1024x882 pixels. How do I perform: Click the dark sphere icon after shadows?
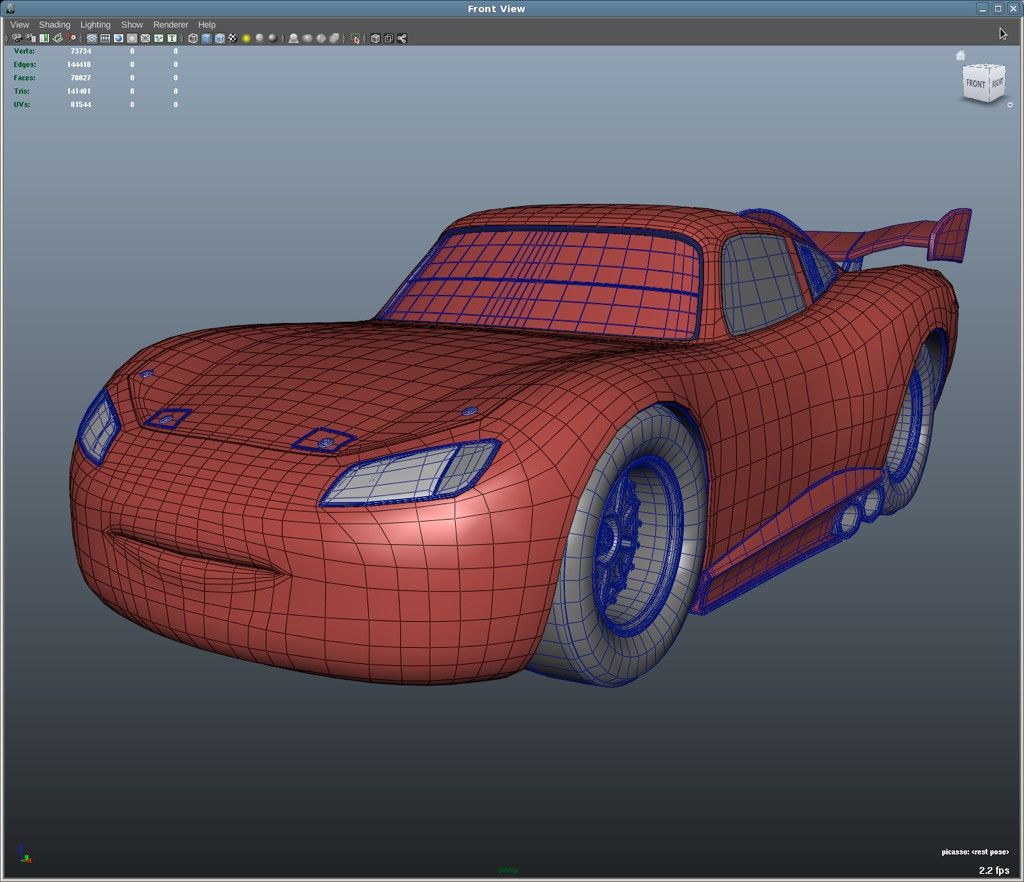[272, 39]
